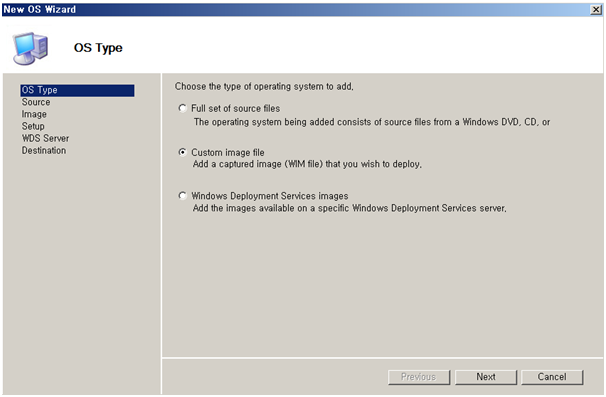The height and width of the screenshot is (397, 606).
Task: Close the New OS Wizard window
Action: [x=596, y=10]
